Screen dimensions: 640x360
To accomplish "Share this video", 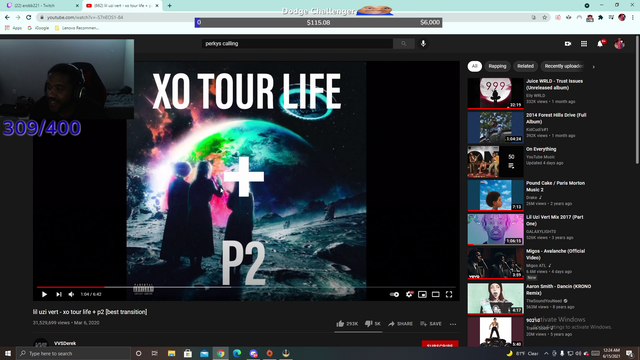I will (x=400, y=324).
